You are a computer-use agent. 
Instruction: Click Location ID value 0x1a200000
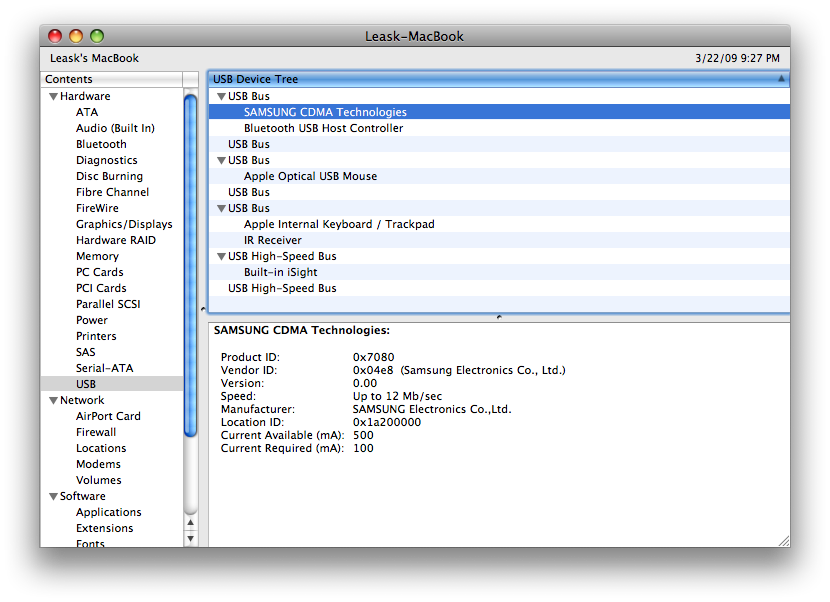point(387,422)
